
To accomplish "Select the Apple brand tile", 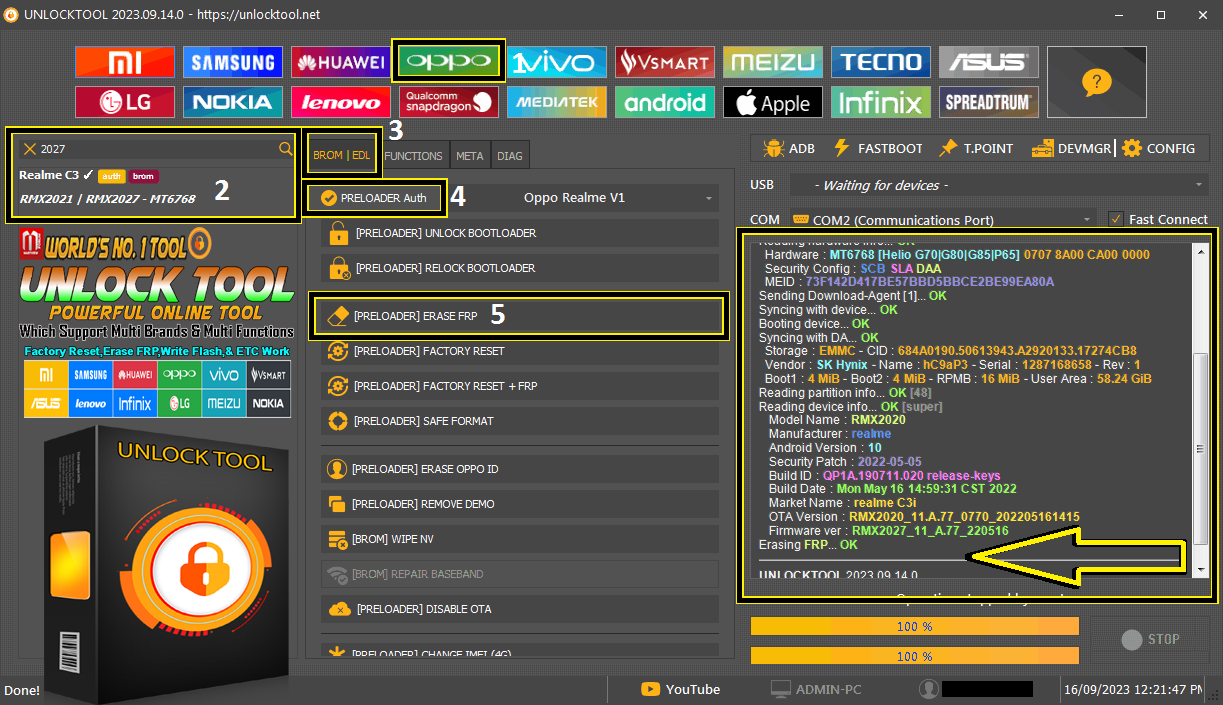I will click(773, 102).
